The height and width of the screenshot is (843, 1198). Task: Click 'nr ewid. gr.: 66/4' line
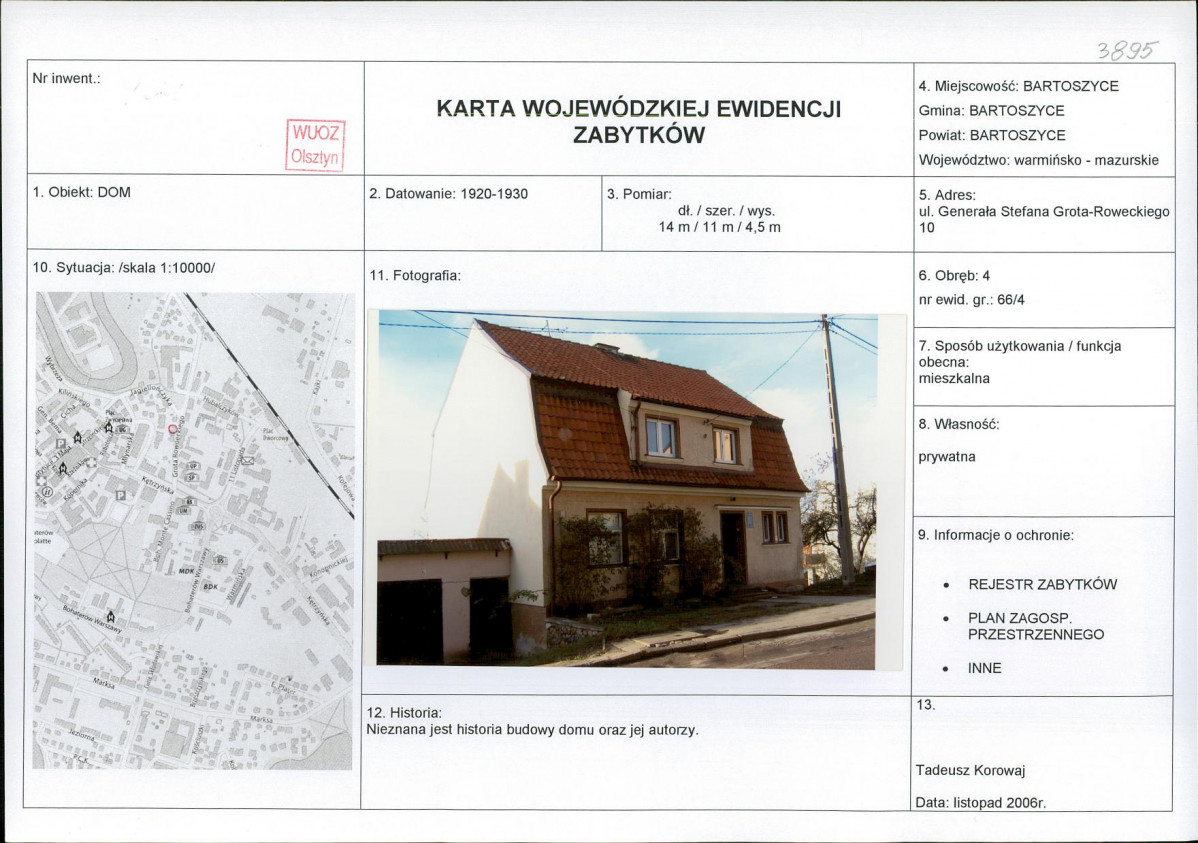tap(971, 300)
